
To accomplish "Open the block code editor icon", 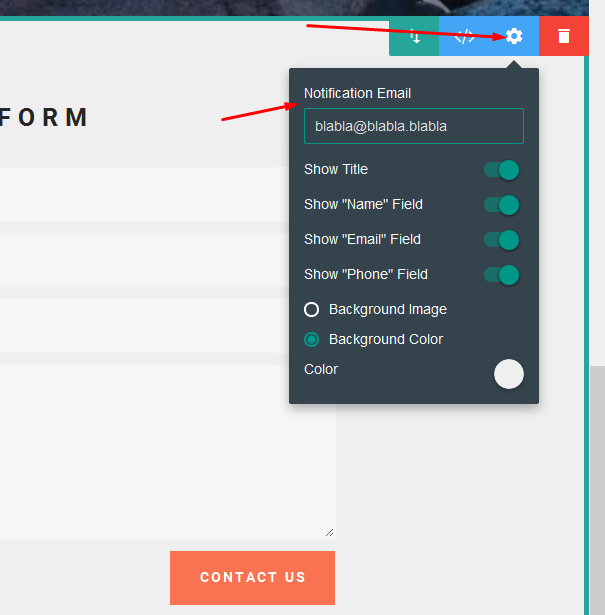I will point(464,36).
